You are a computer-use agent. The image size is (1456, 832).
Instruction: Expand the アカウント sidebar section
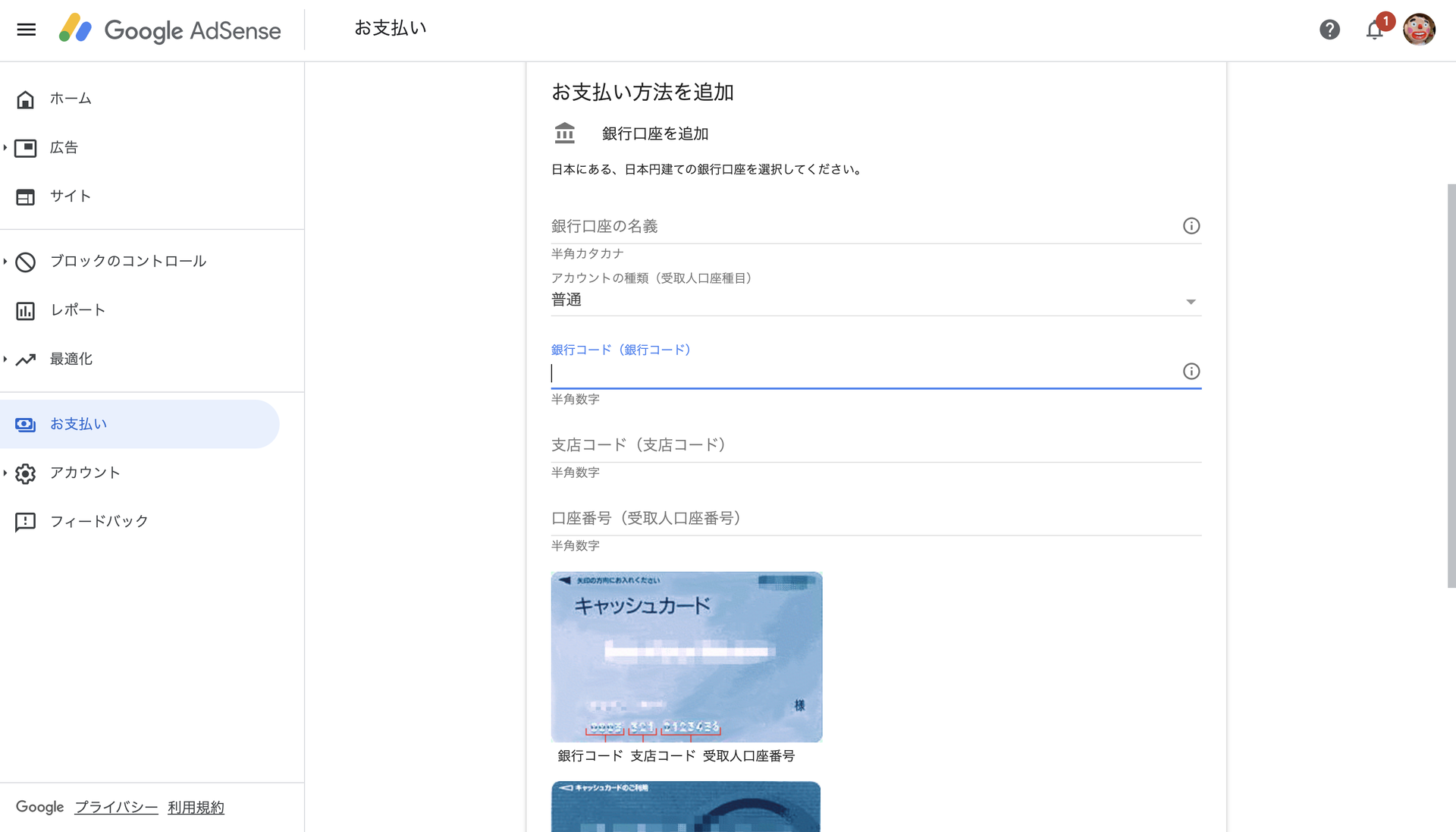tap(5, 473)
